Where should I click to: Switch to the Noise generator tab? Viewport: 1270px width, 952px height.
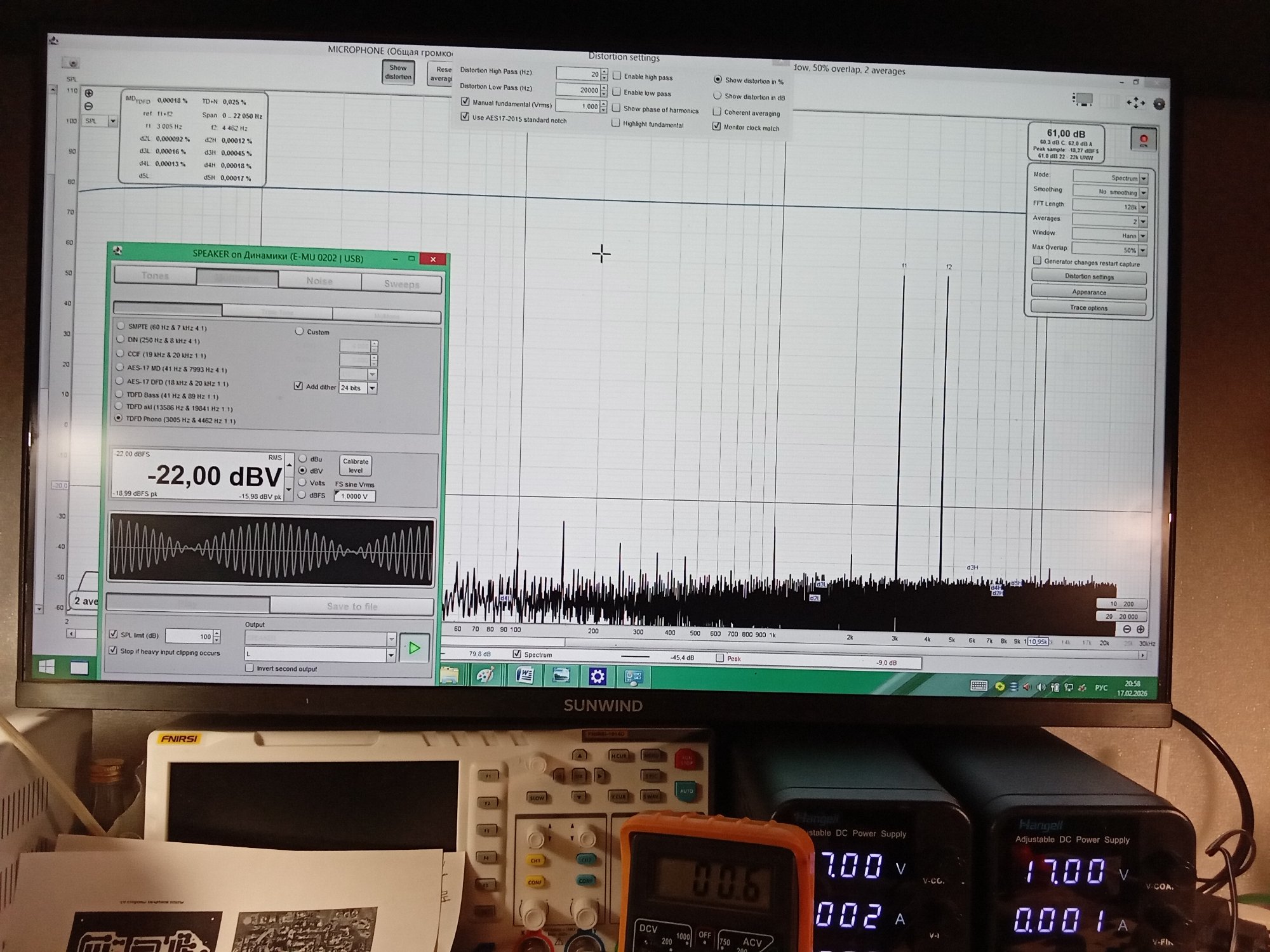click(319, 281)
